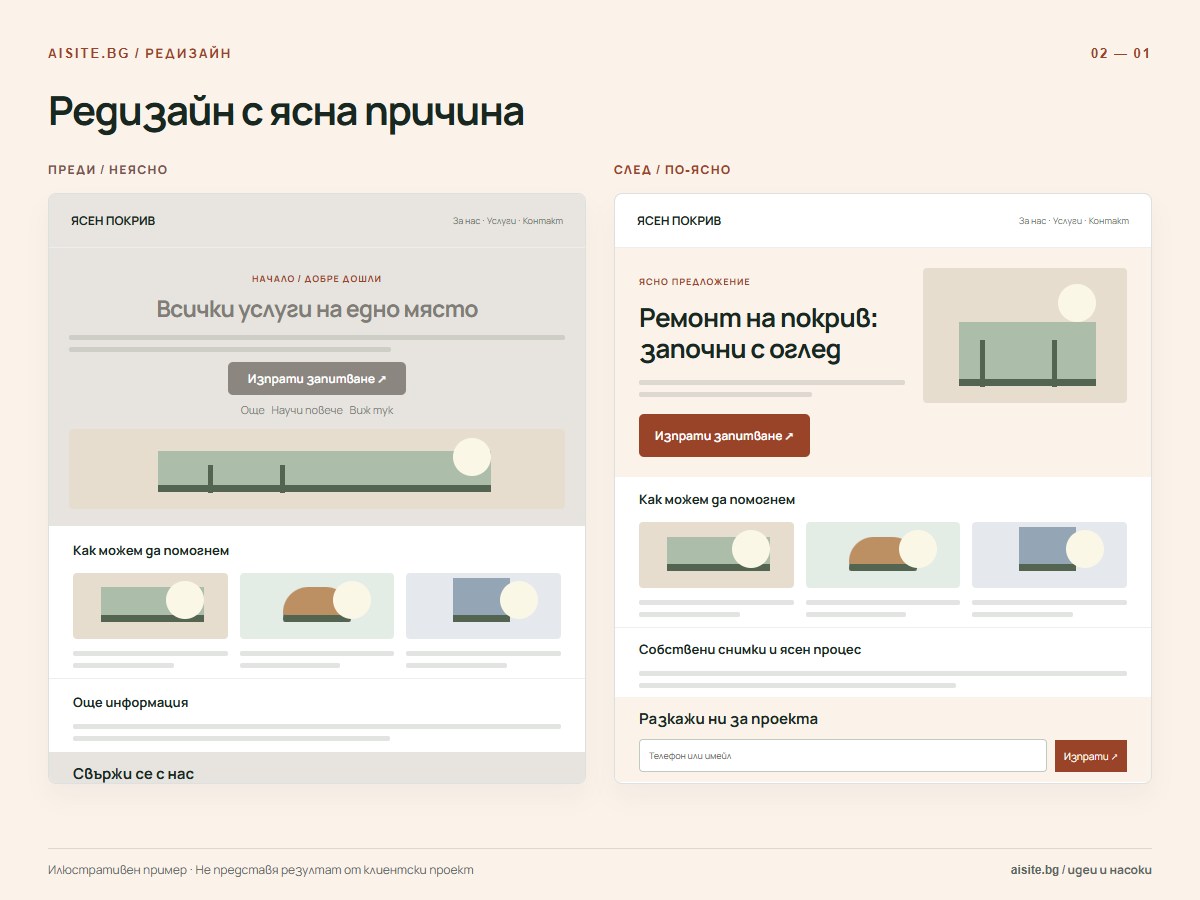Click 'Как можем да помогнем' in the after mockup

[717, 500]
